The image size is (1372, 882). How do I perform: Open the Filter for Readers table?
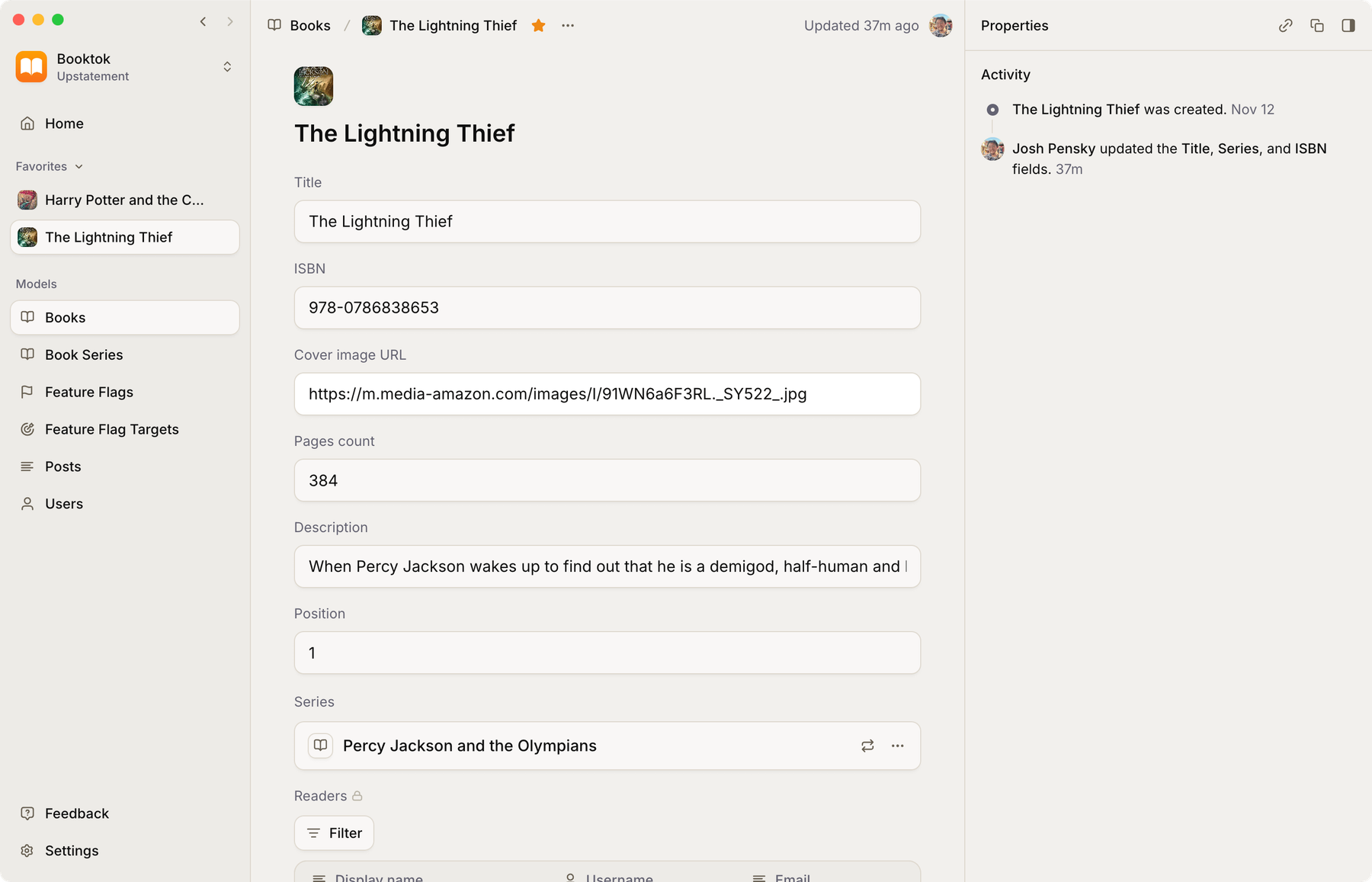pos(334,832)
